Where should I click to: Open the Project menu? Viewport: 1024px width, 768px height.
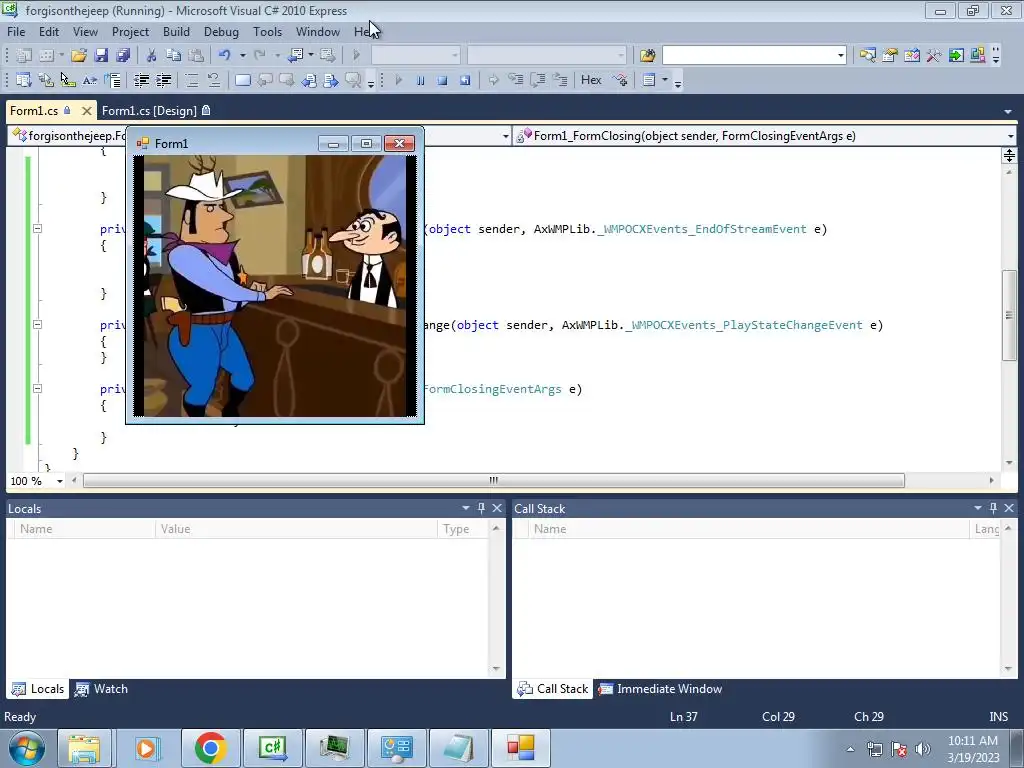click(x=130, y=31)
